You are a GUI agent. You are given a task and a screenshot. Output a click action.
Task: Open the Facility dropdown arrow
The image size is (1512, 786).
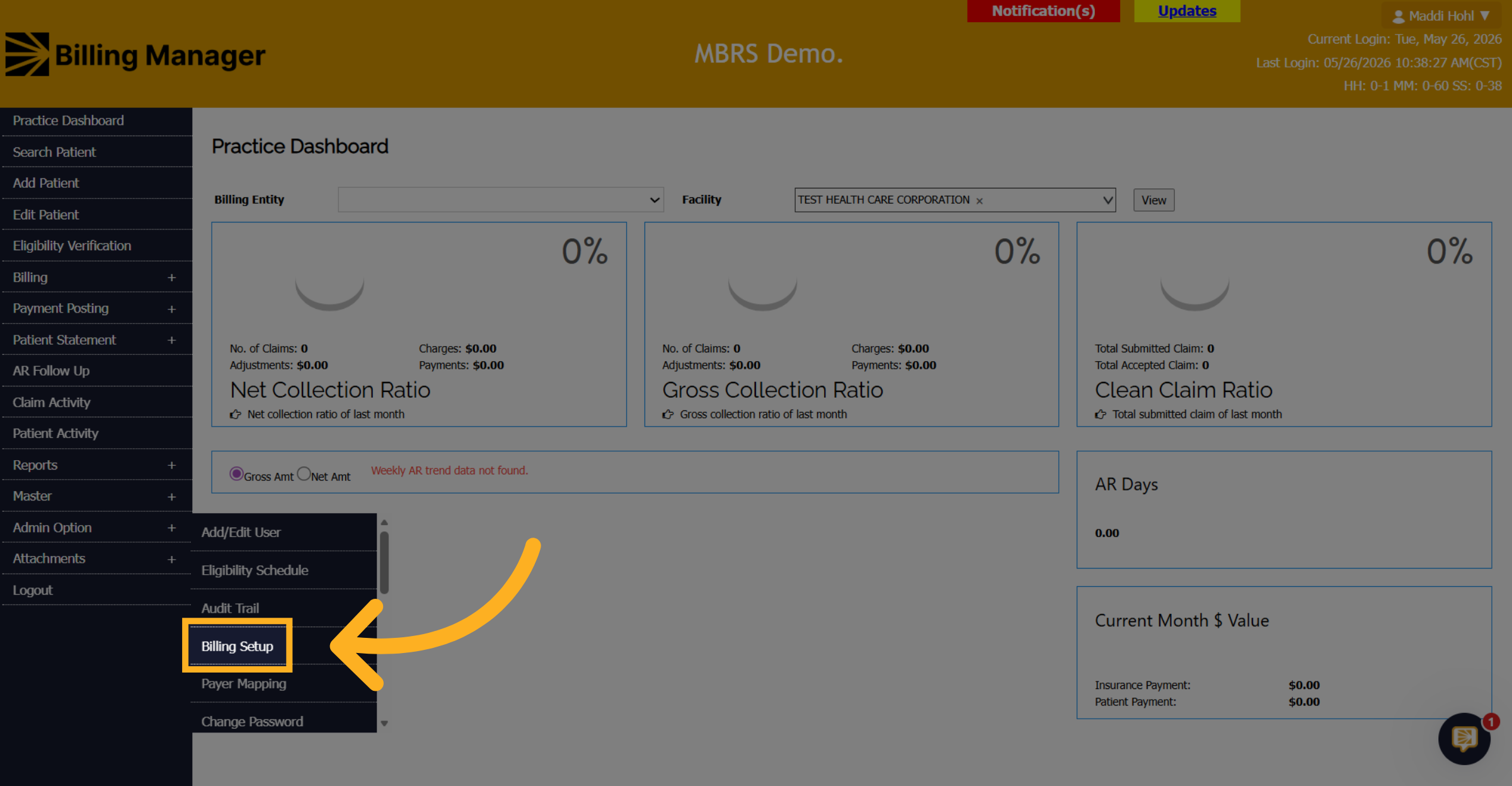(x=1107, y=200)
